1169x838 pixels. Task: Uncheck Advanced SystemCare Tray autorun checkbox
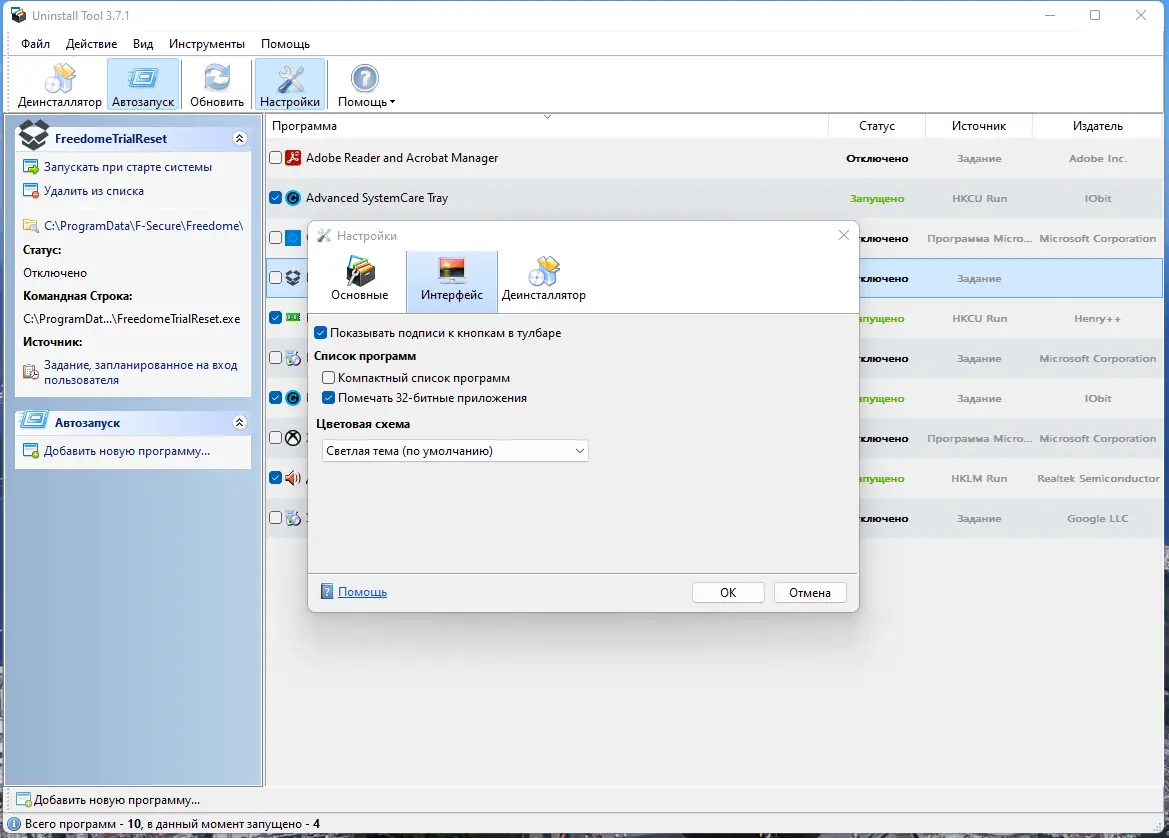pyautogui.click(x=276, y=198)
